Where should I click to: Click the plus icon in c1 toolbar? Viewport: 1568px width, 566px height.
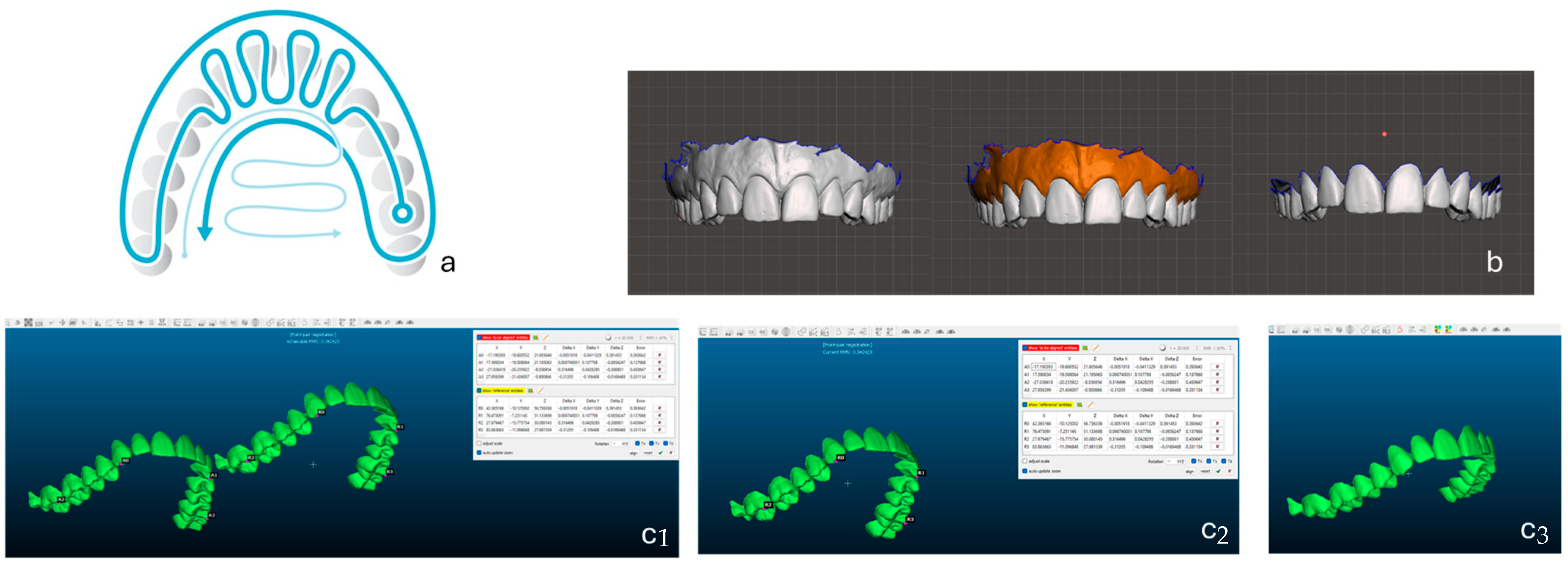pos(140,323)
